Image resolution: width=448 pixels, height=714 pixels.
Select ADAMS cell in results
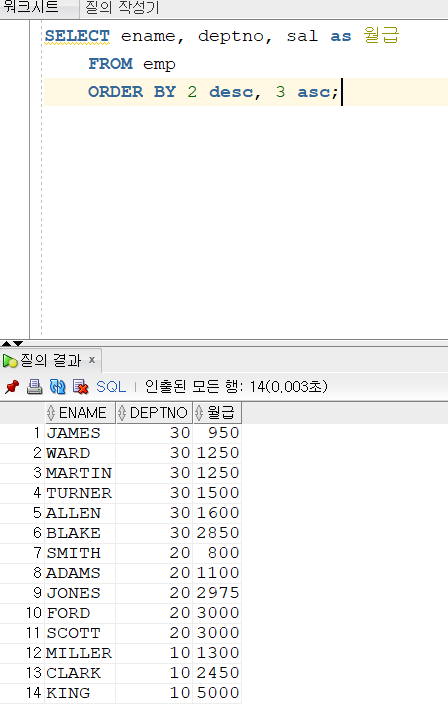coord(80,573)
